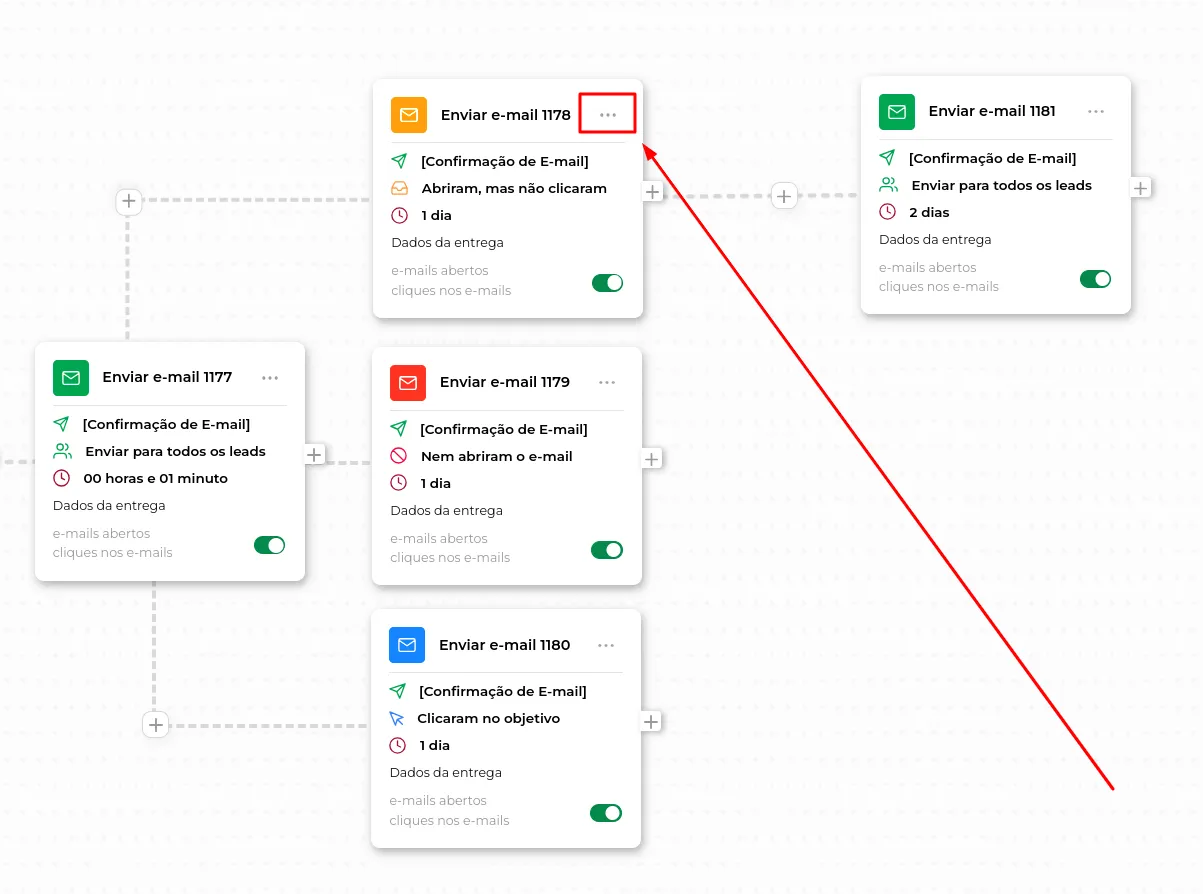Click the paper plane icon in e-mail 1179
The width and height of the screenshot is (1203, 894).
399,429
